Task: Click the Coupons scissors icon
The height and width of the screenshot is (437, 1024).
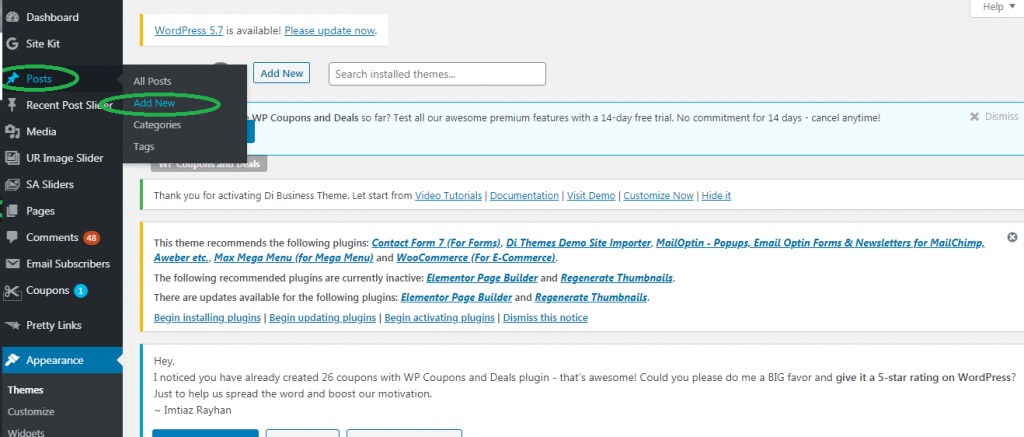Action: tap(12, 291)
